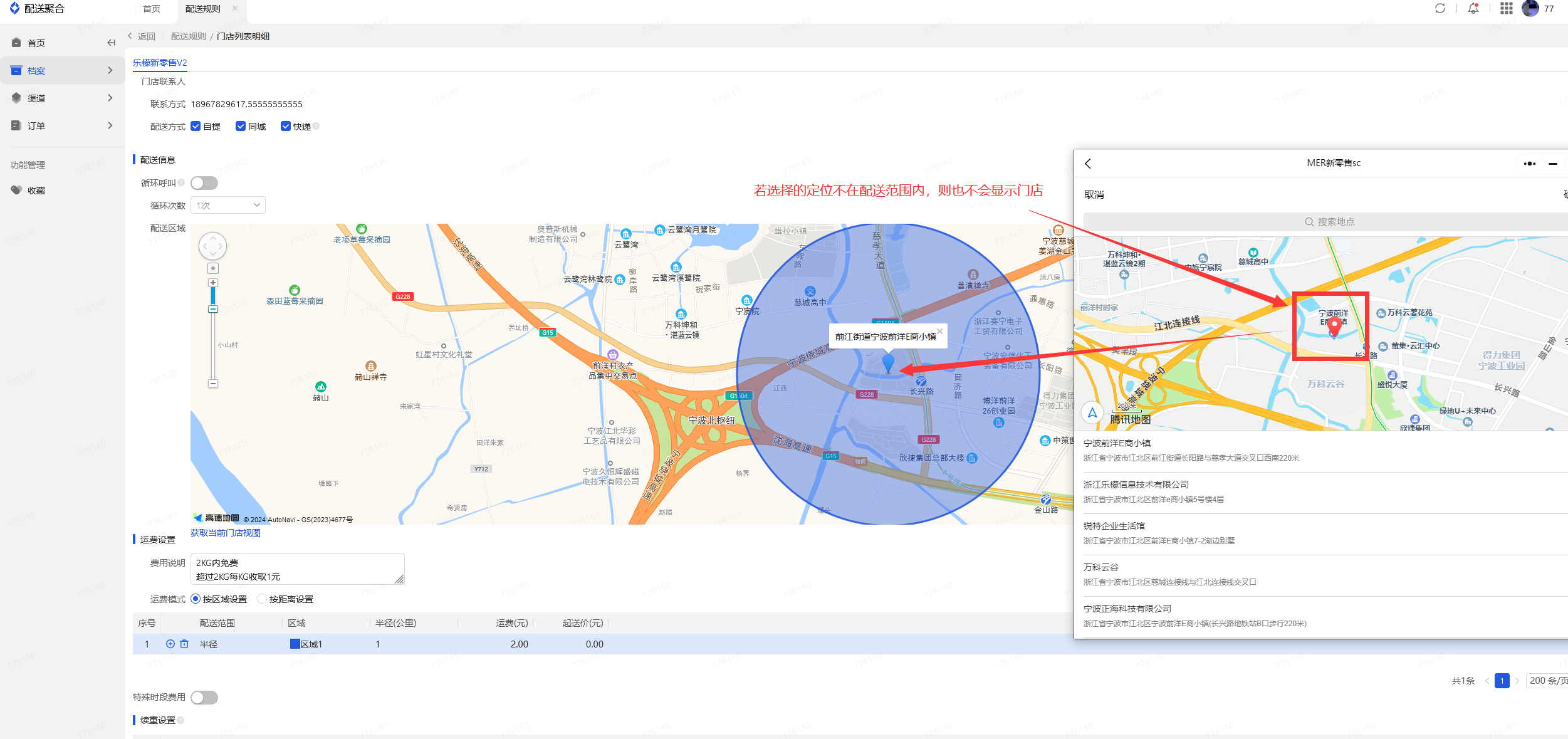Click help icon next to 循环呼叫

(x=181, y=182)
